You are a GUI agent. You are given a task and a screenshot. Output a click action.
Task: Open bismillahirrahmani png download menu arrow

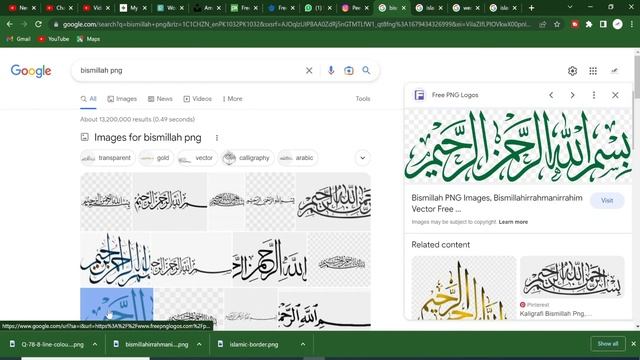click(x=199, y=344)
